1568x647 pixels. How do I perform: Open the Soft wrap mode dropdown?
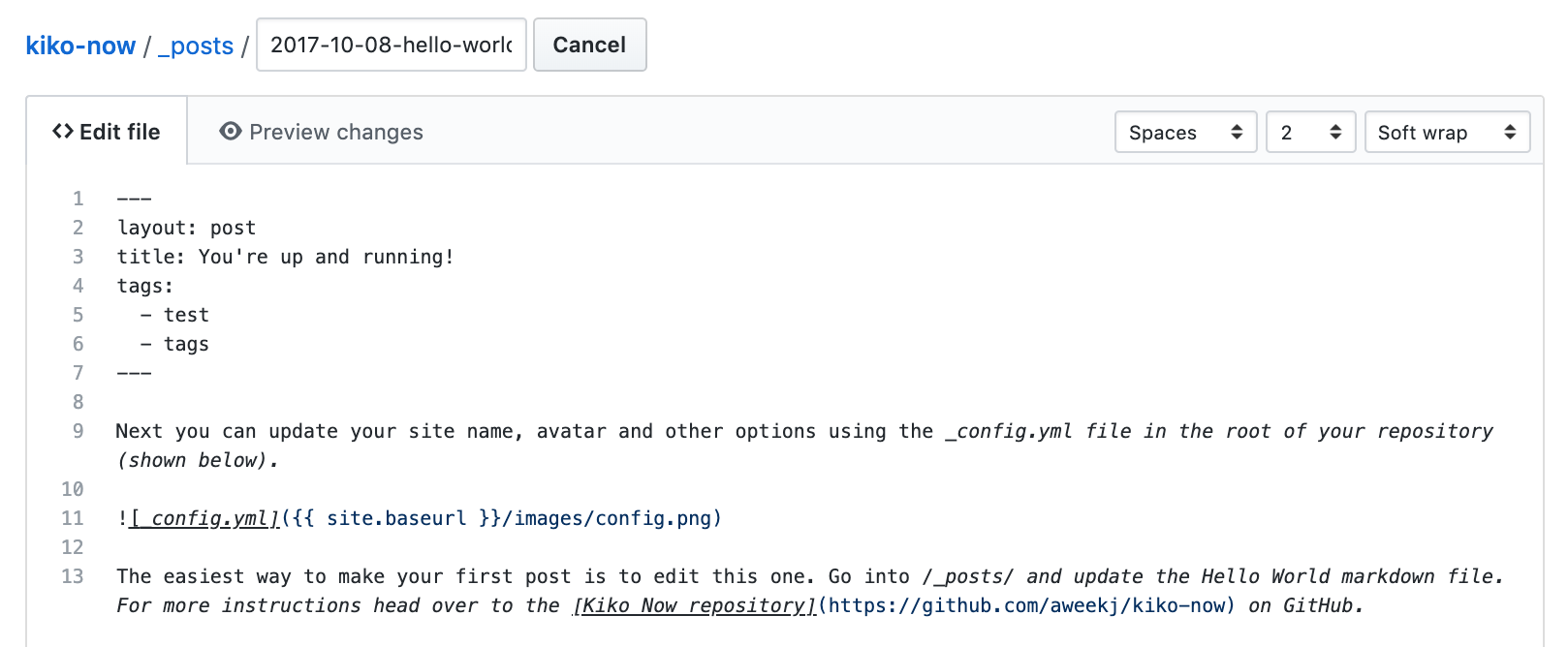click(1446, 133)
